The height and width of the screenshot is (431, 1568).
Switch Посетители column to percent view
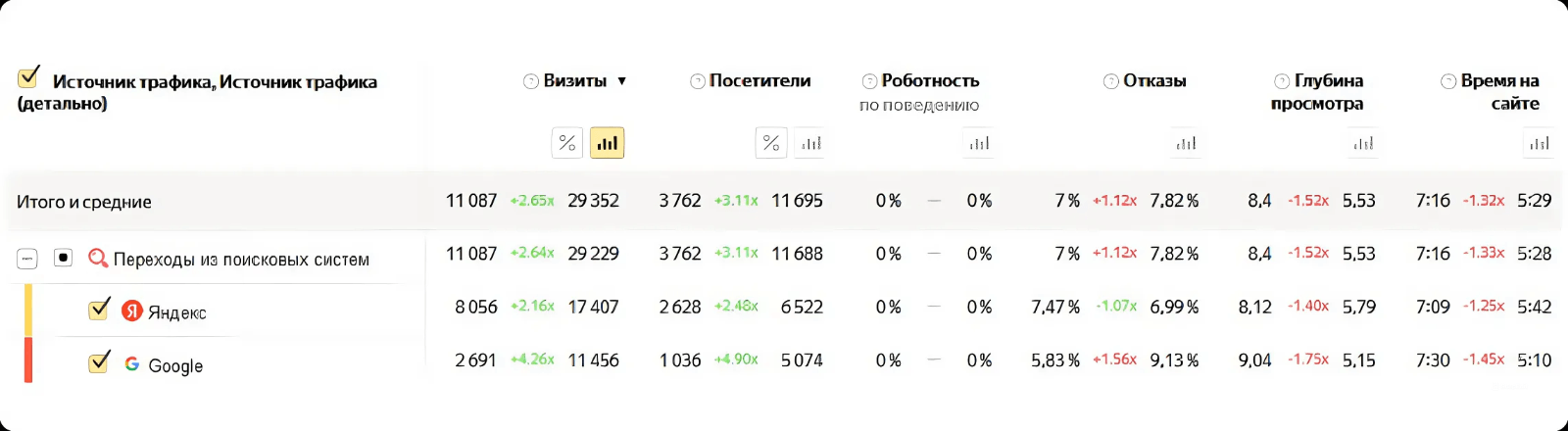click(x=771, y=143)
